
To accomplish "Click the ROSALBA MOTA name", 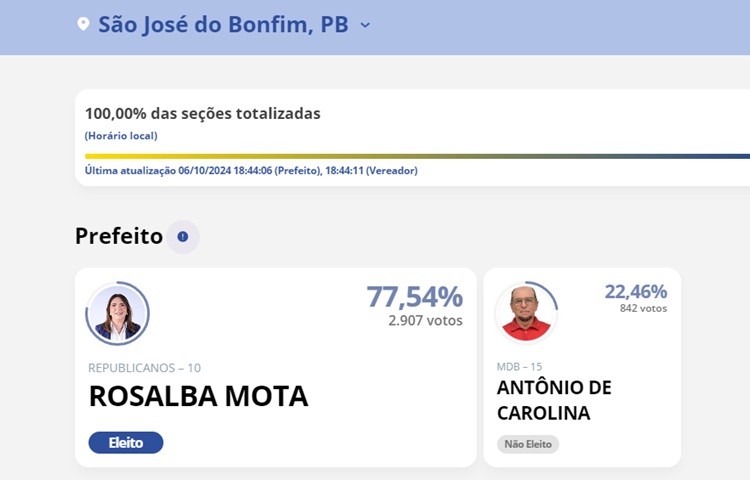I will (198, 396).
